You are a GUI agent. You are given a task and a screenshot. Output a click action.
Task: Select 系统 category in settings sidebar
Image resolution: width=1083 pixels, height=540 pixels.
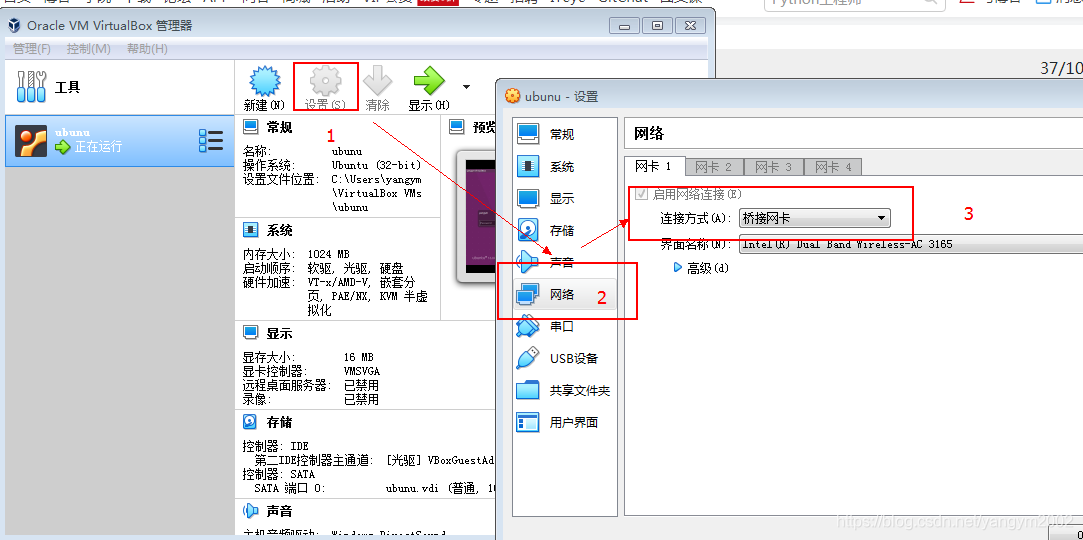(565, 166)
